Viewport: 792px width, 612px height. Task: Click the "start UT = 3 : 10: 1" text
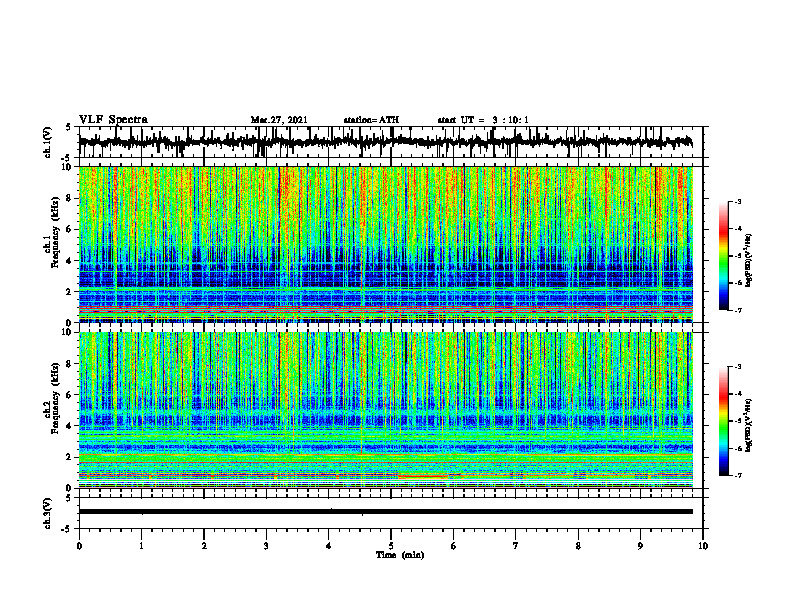483,120
